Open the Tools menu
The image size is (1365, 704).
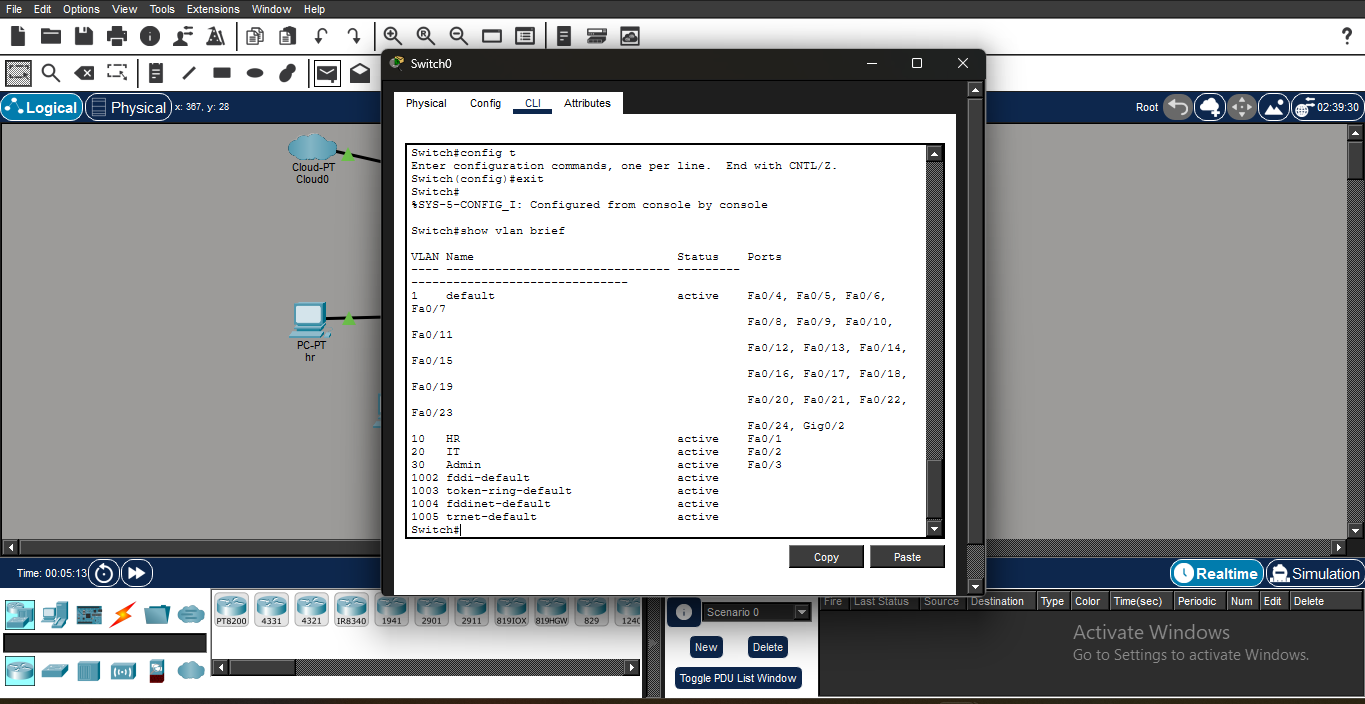click(162, 9)
